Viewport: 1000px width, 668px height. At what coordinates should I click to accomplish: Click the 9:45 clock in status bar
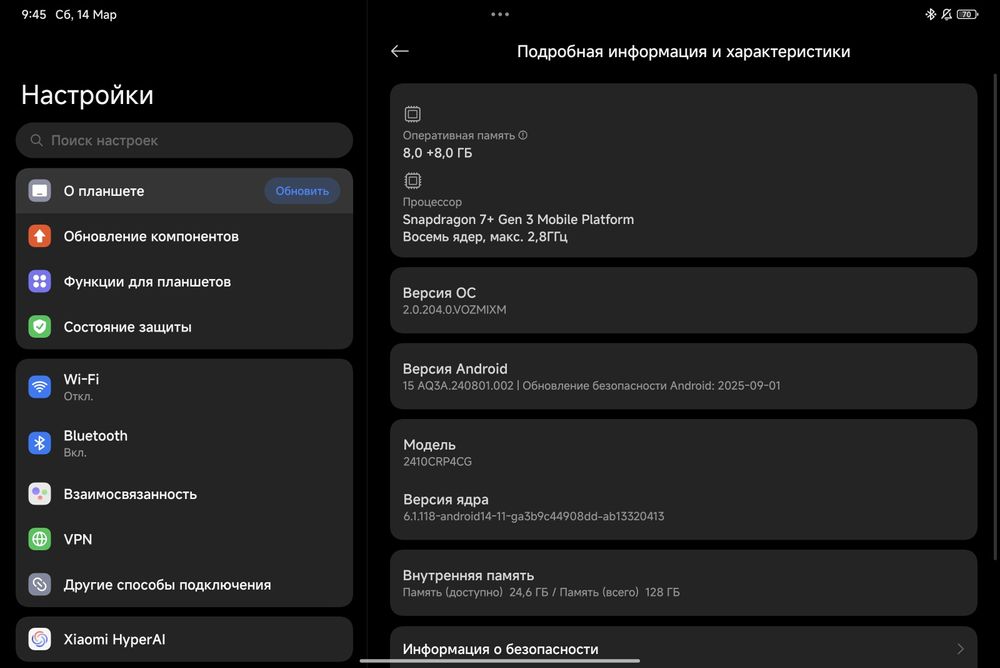tap(34, 14)
